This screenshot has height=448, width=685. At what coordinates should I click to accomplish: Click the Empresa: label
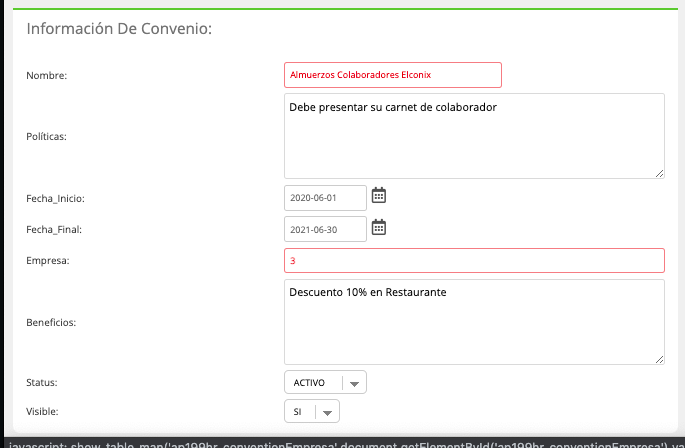click(x=48, y=261)
